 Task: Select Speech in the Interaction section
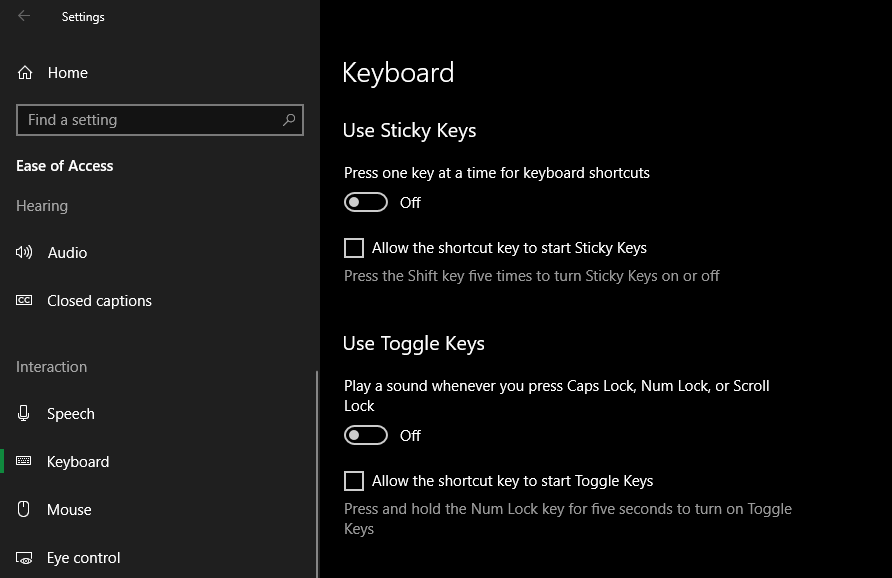[x=70, y=413]
